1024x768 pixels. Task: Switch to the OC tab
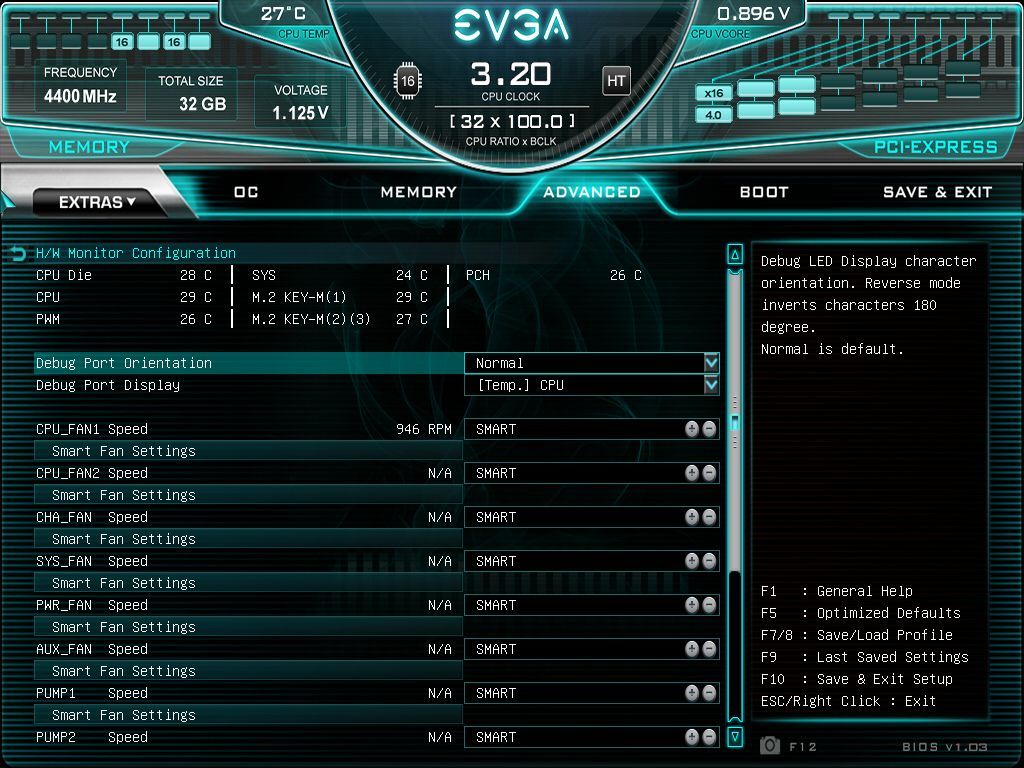click(x=246, y=192)
